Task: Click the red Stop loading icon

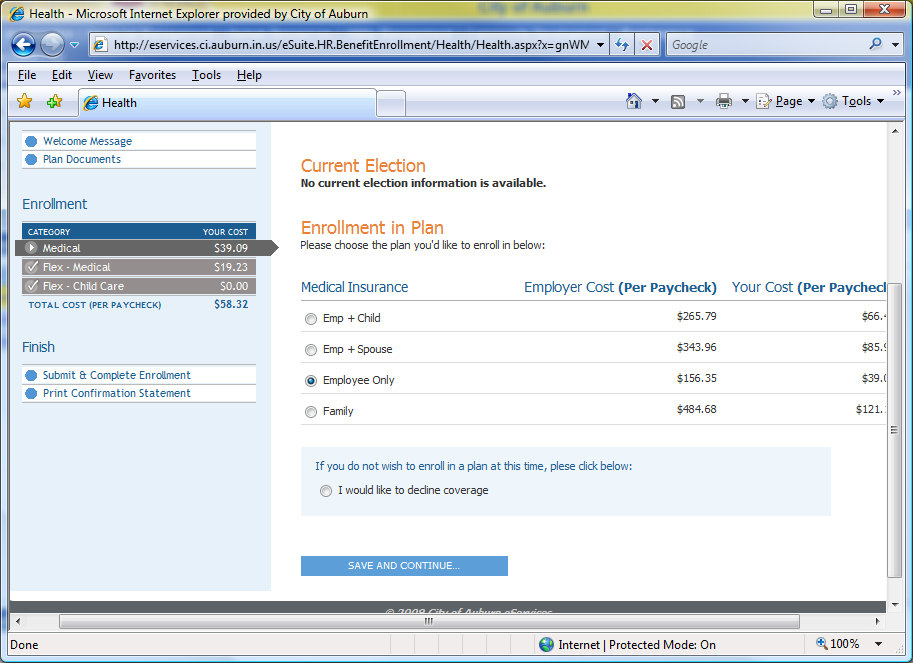Action: click(x=646, y=45)
